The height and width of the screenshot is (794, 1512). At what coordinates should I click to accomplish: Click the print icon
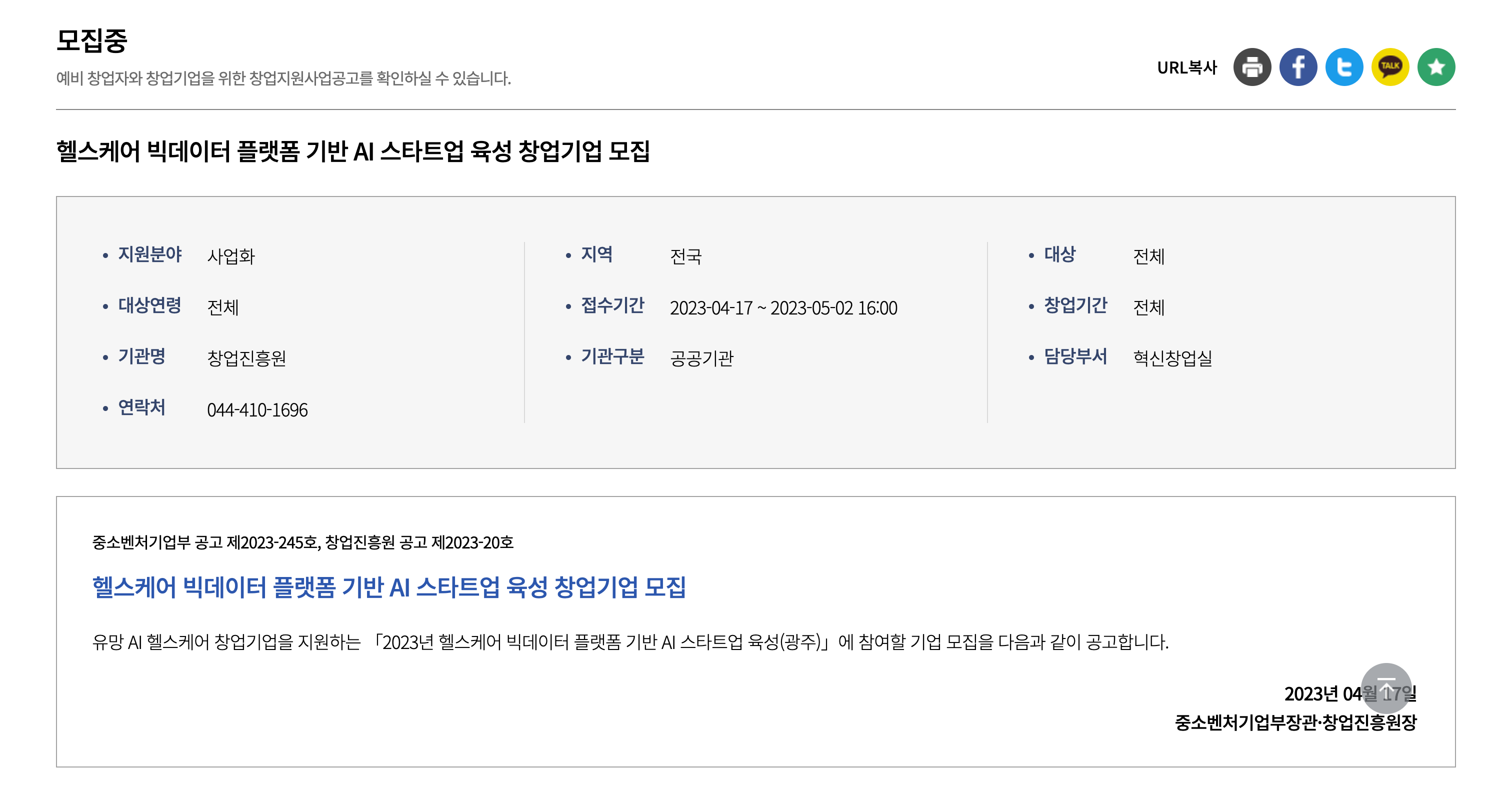tap(1252, 67)
